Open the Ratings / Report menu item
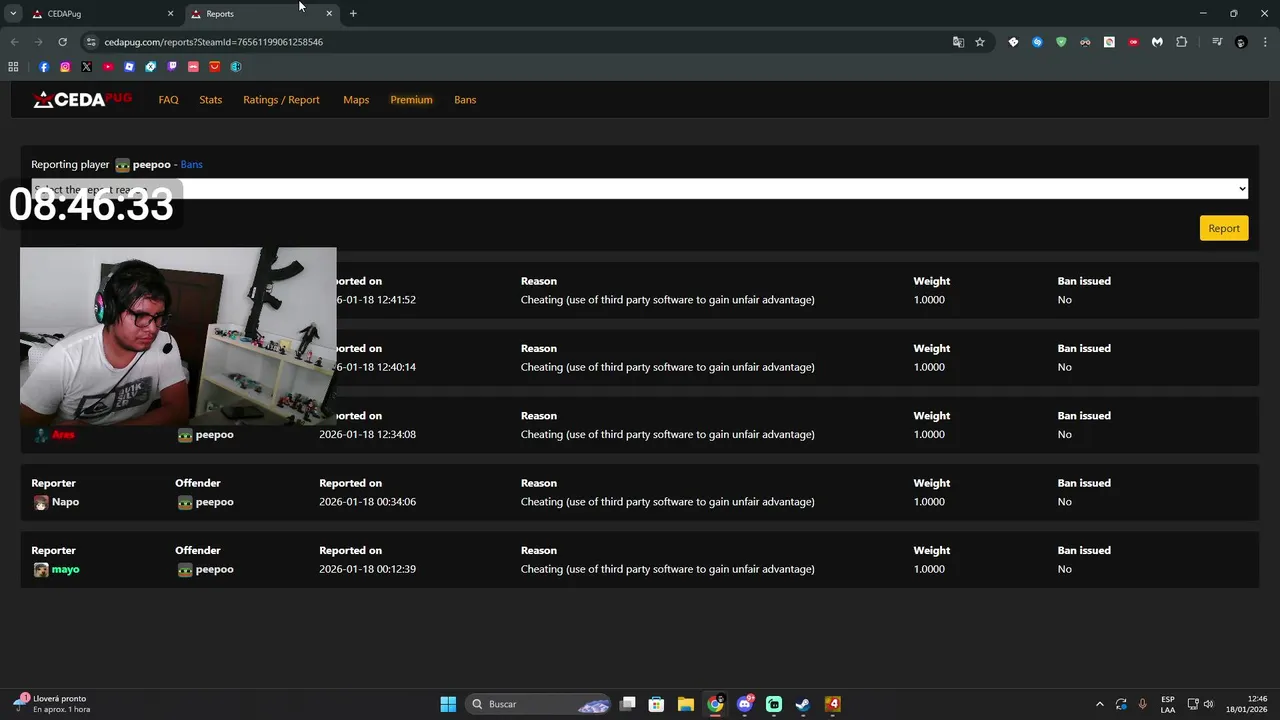The image size is (1280, 720). [281, 100]
